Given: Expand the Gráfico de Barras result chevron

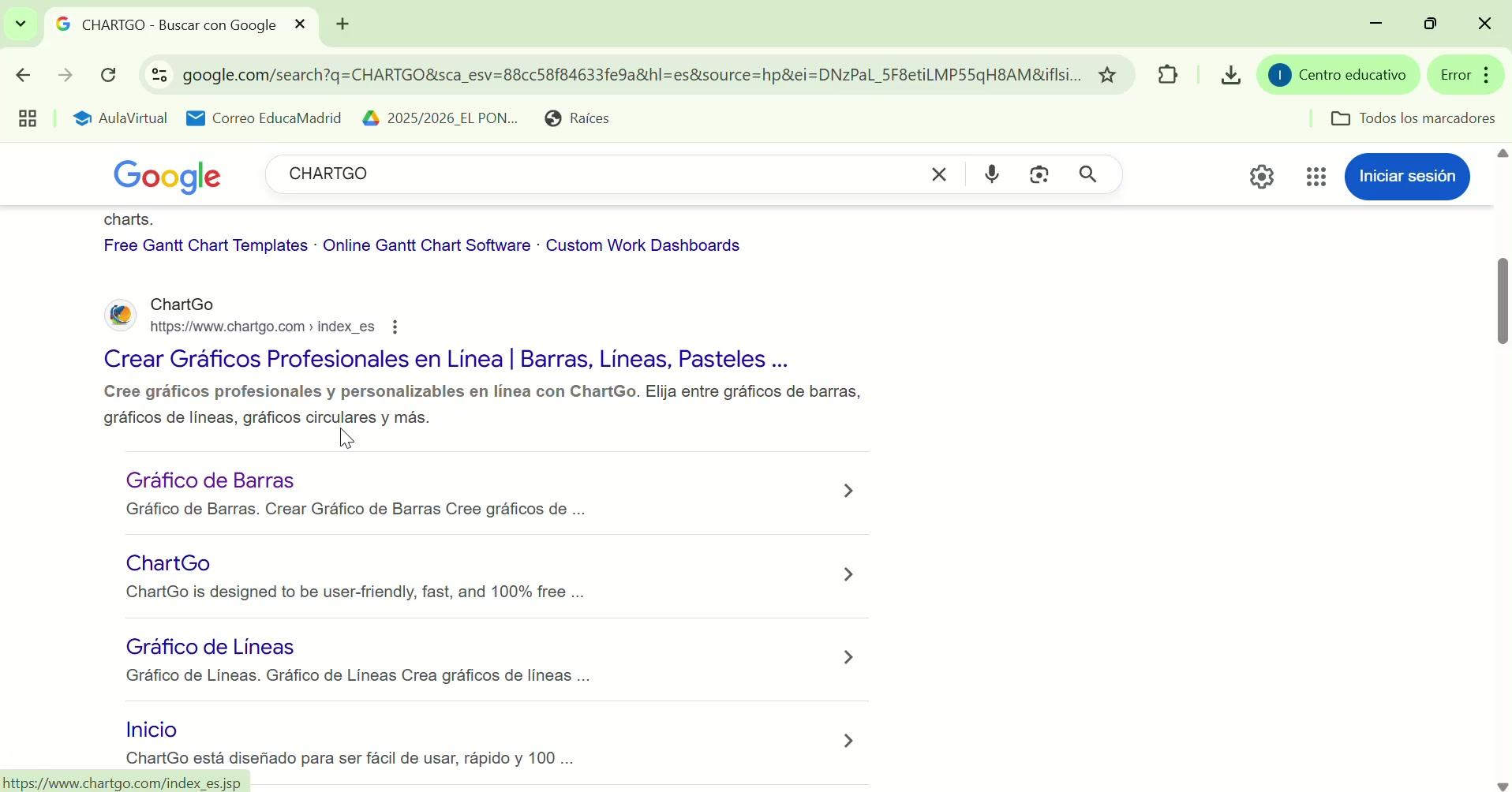Looking at the screenshot, I should tap(849, 491).
